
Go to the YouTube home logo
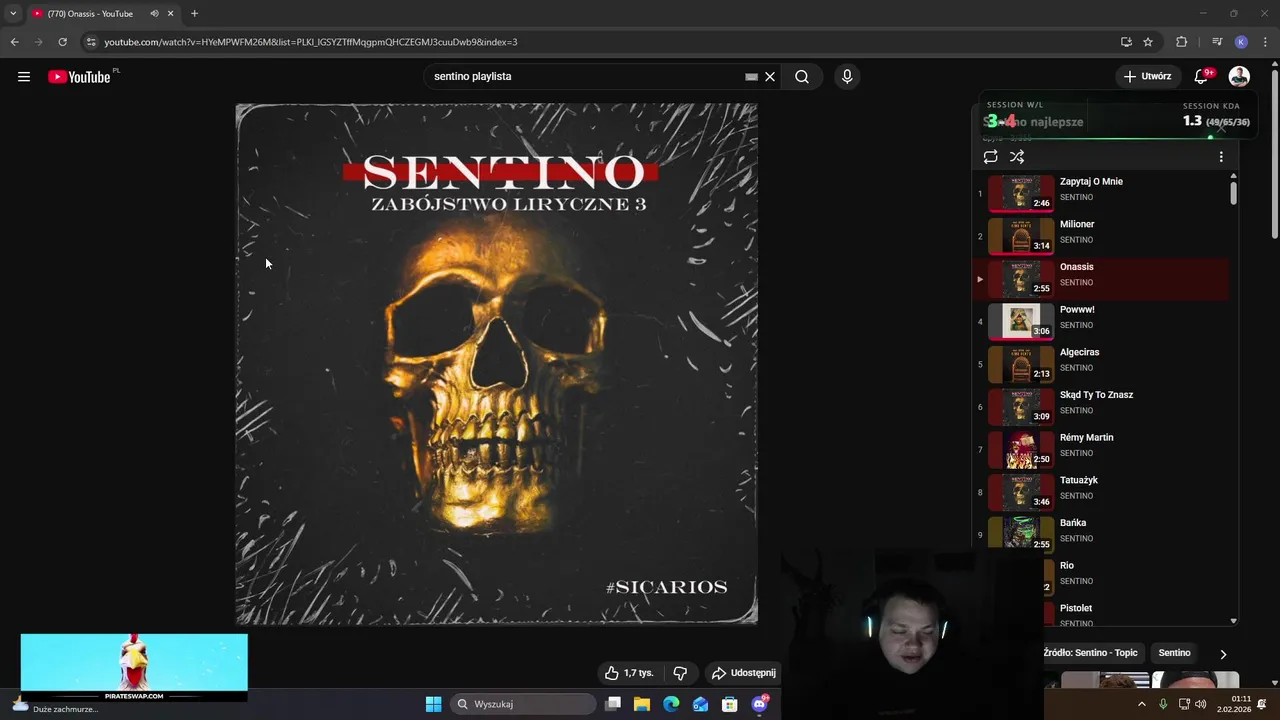click(x=79, y=77)
